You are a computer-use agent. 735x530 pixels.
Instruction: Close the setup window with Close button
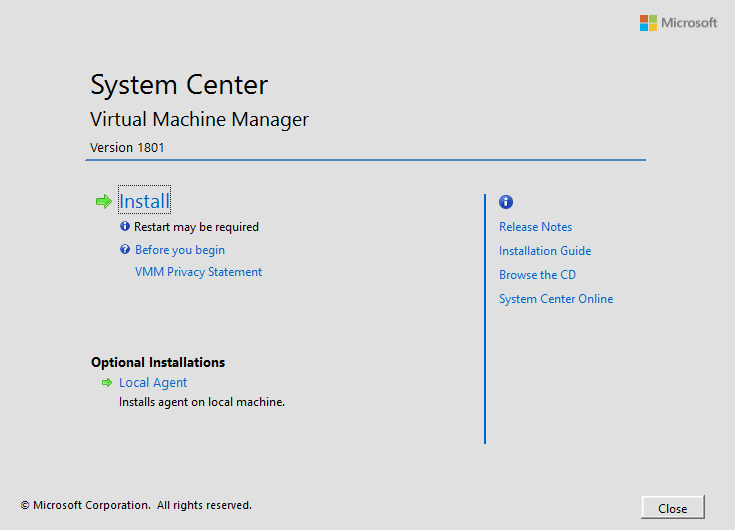(x=673, y=508)
